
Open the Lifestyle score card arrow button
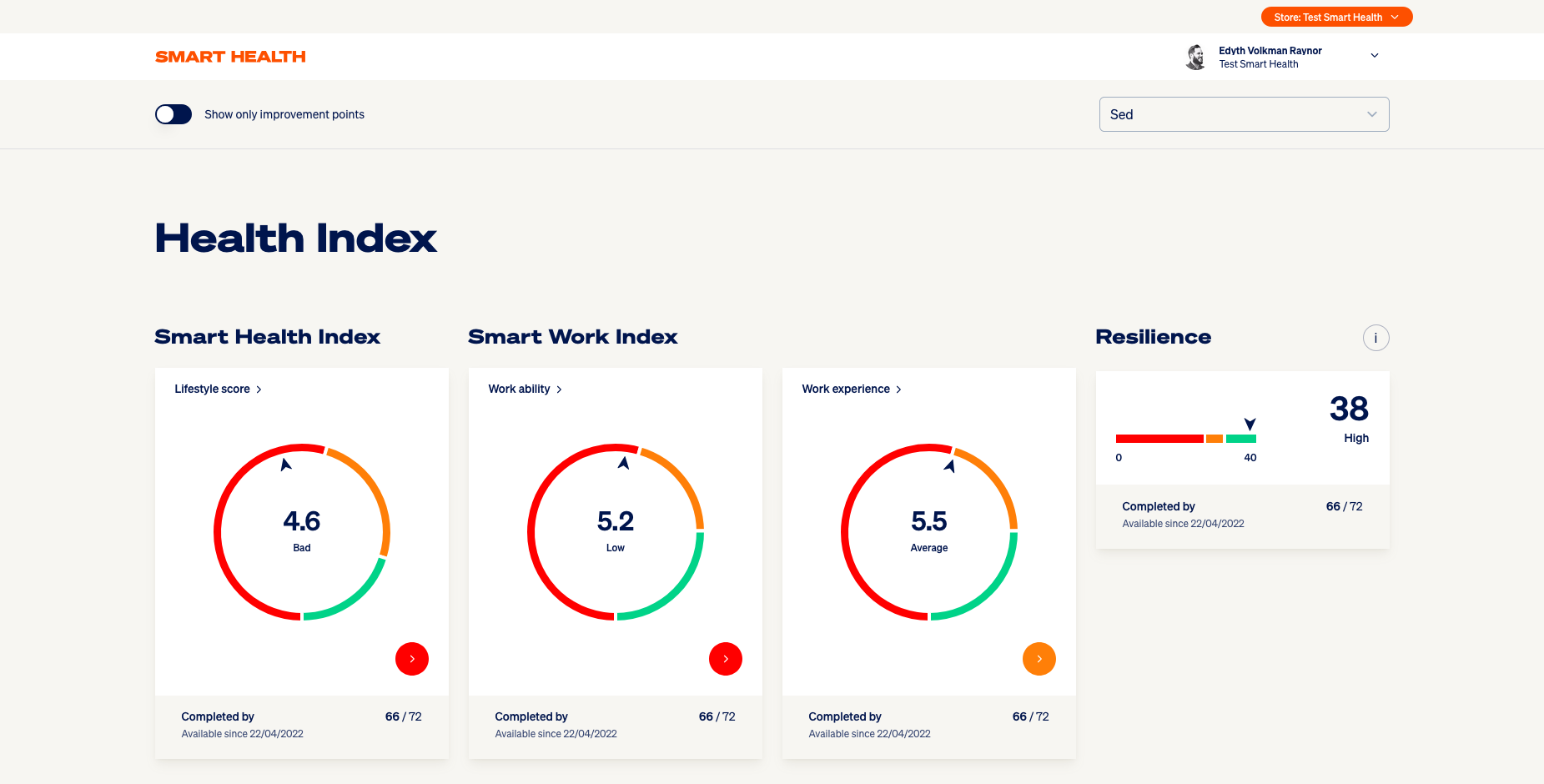tap(411, 659)
